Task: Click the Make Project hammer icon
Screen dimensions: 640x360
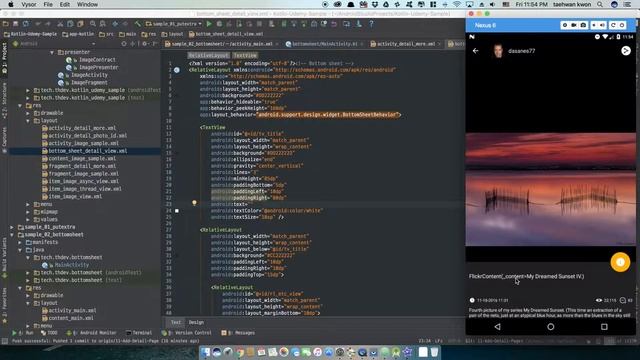Action: (x=138, y=24)
